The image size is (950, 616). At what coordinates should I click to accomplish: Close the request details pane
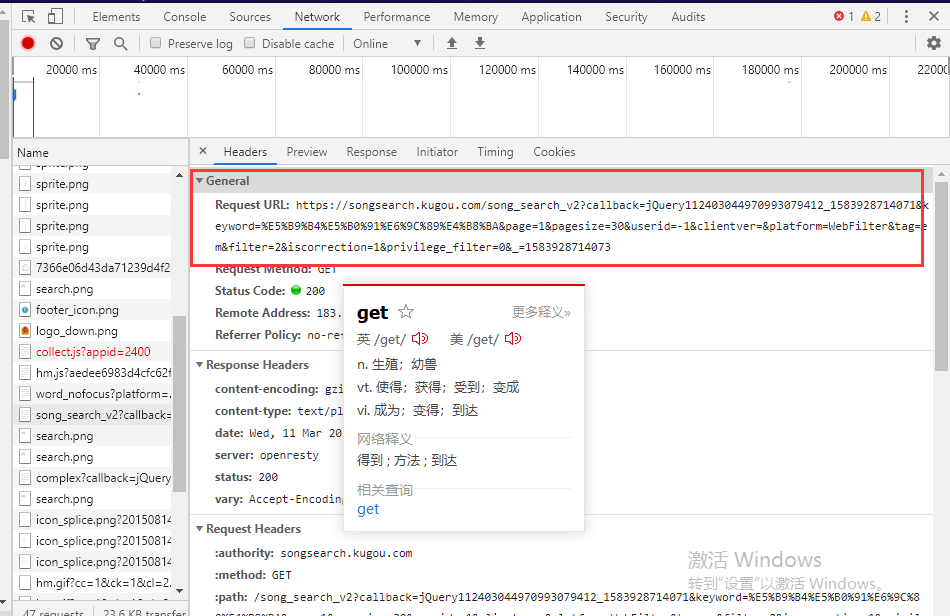203,151
